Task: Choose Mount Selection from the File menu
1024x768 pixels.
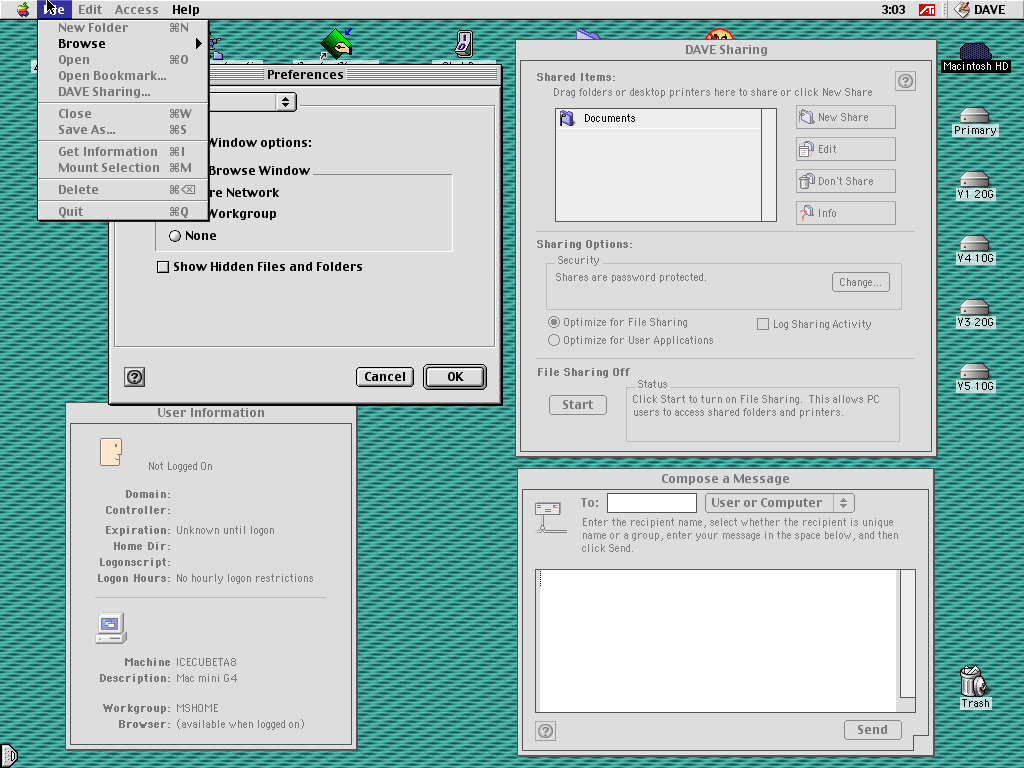Action: [x=123, y=168]
